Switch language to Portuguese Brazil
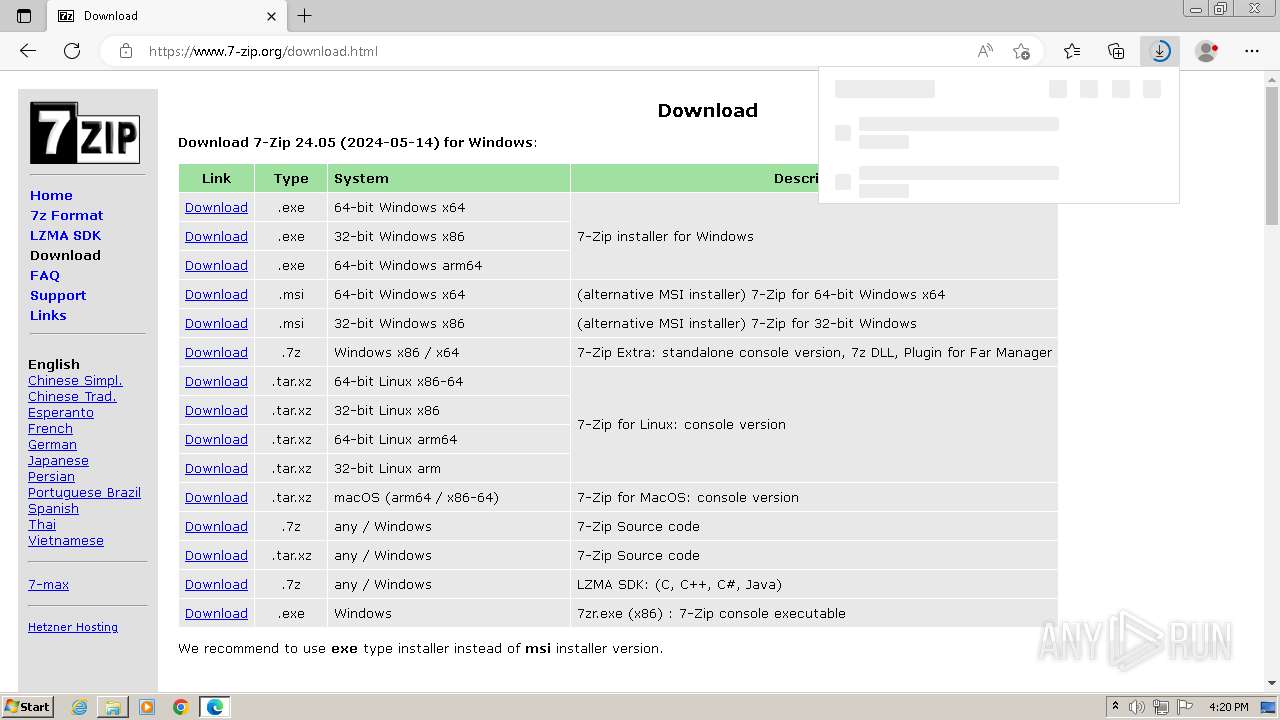 (84, 492)
